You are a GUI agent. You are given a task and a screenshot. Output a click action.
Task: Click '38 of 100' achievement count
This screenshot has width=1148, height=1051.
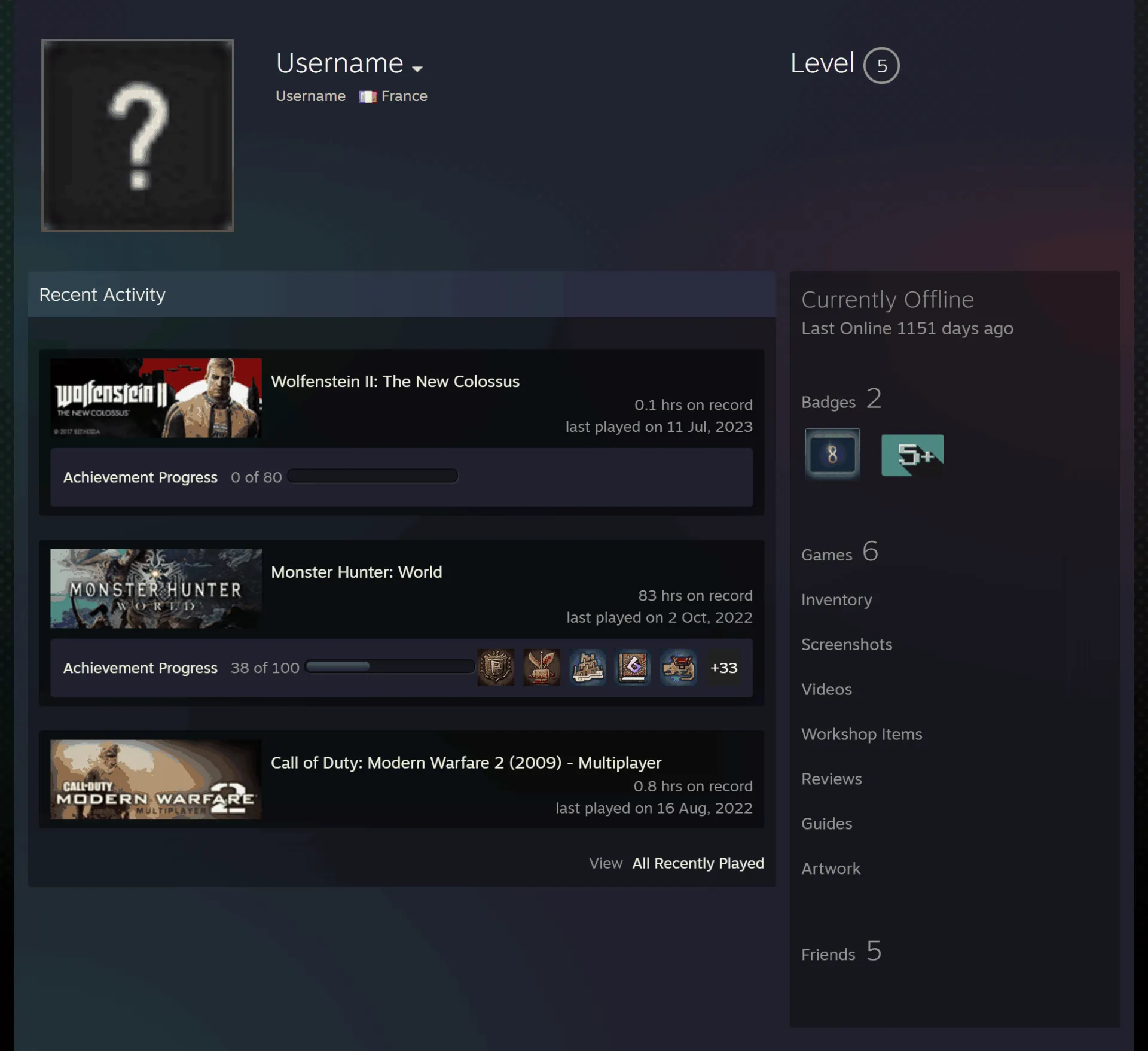[x=265, y=668]
